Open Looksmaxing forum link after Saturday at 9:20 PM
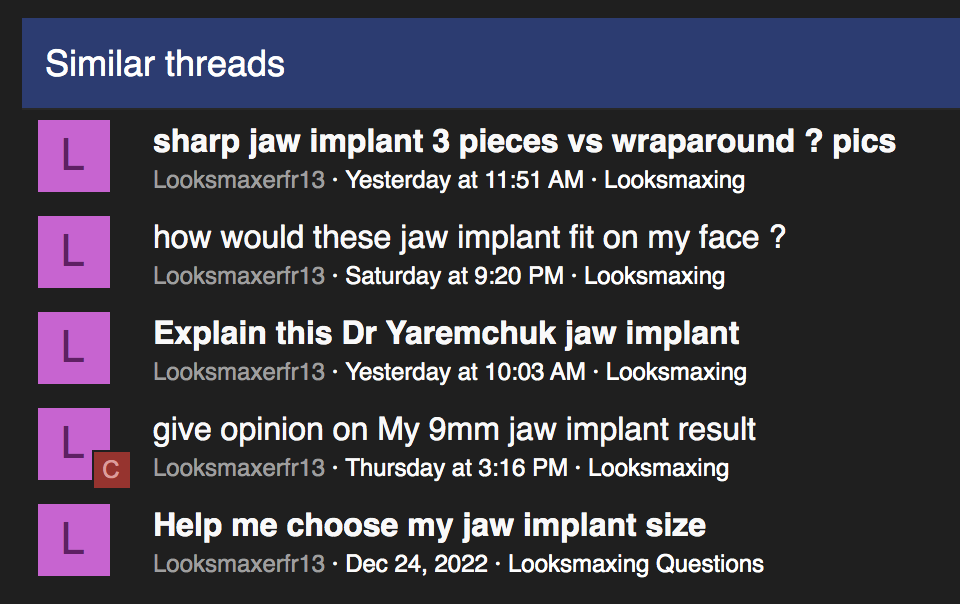Viewport: 960px width, 604px height. 654,276
